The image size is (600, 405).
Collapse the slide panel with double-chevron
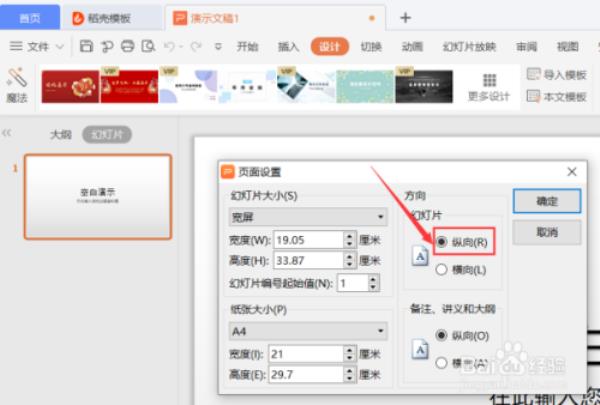pyautogui.click(x=7, y=133)
